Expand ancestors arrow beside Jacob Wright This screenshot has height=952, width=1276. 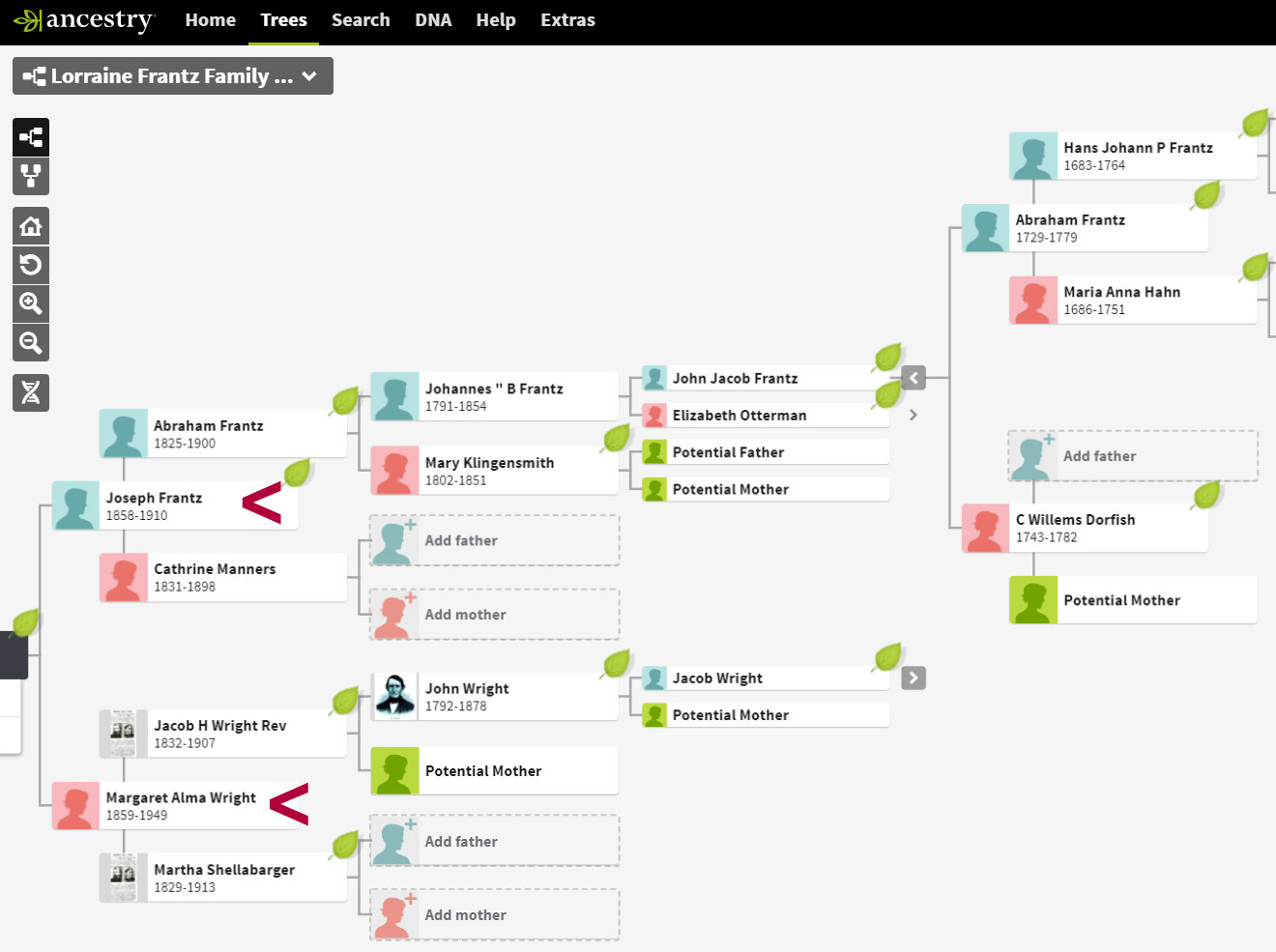coord(913,678)
